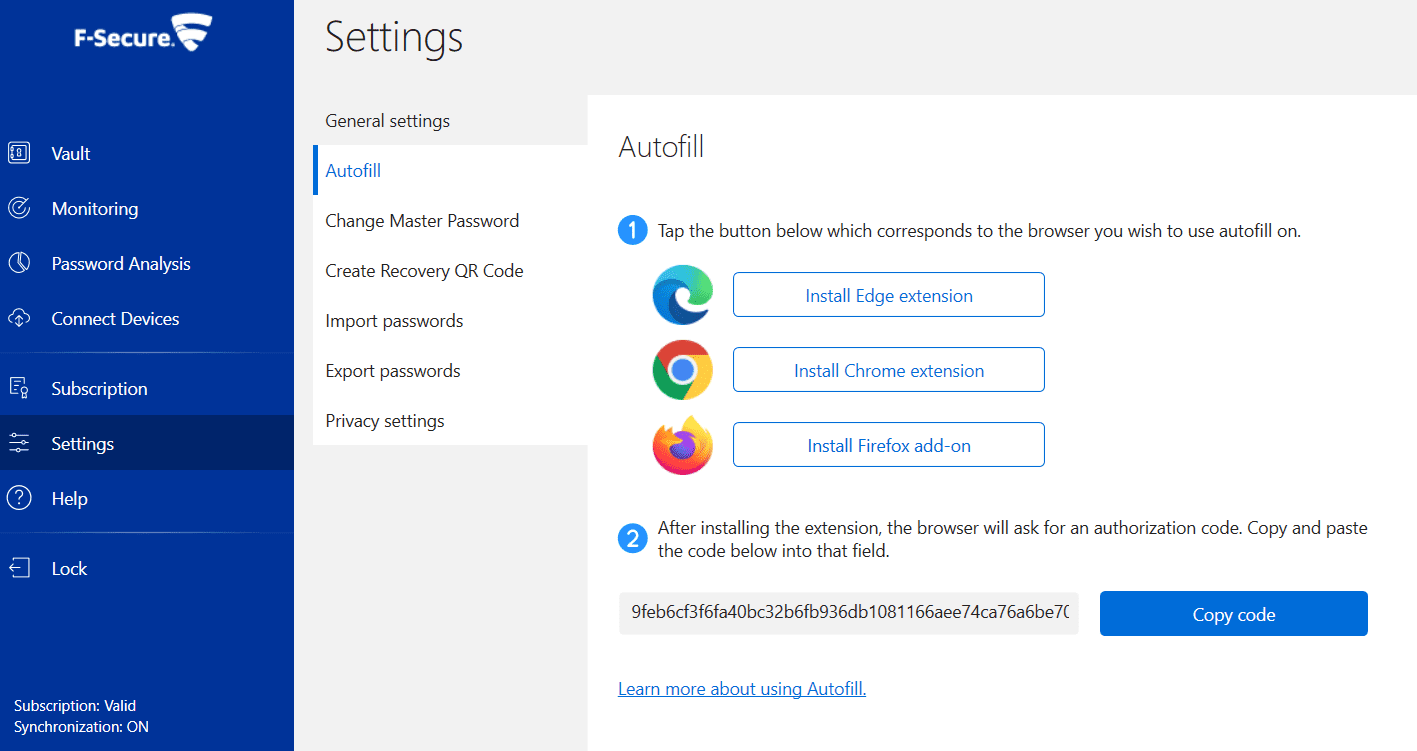Open Import passwords settings
This screenshot has height=751, width=1417.
pyautogui.click(x=450, y=321)
